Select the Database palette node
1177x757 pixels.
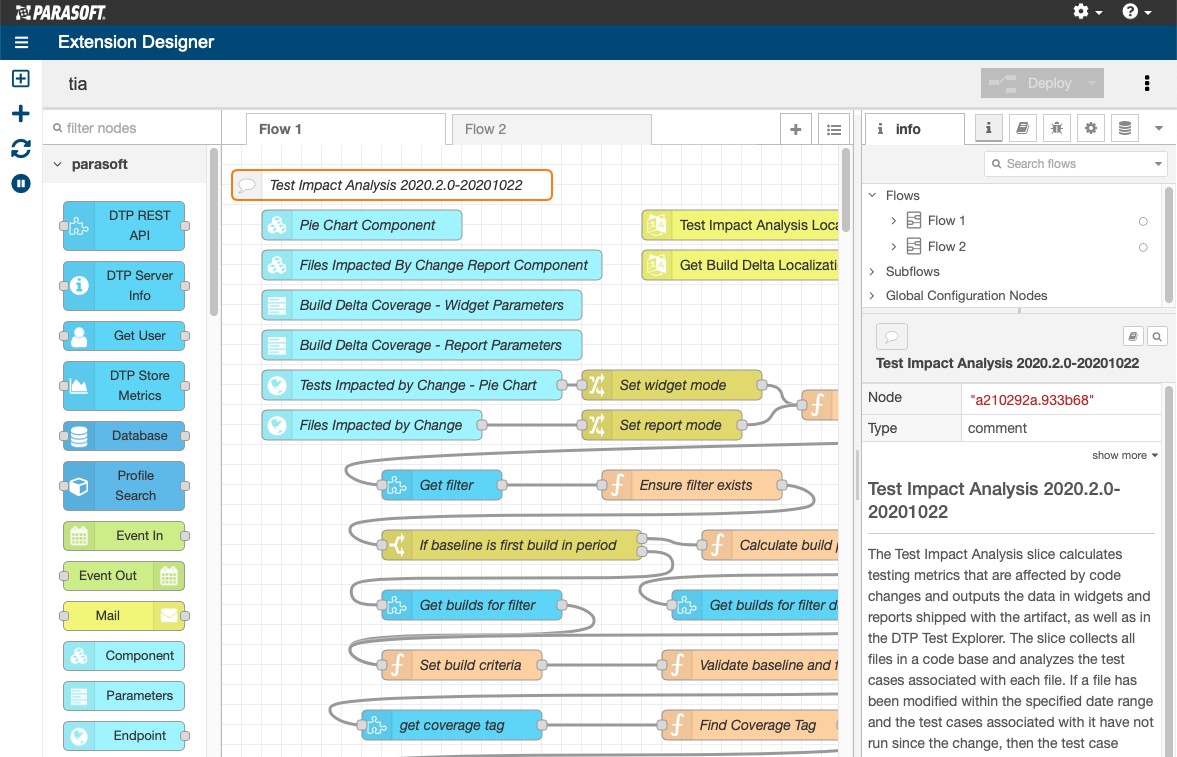[124, 436]
